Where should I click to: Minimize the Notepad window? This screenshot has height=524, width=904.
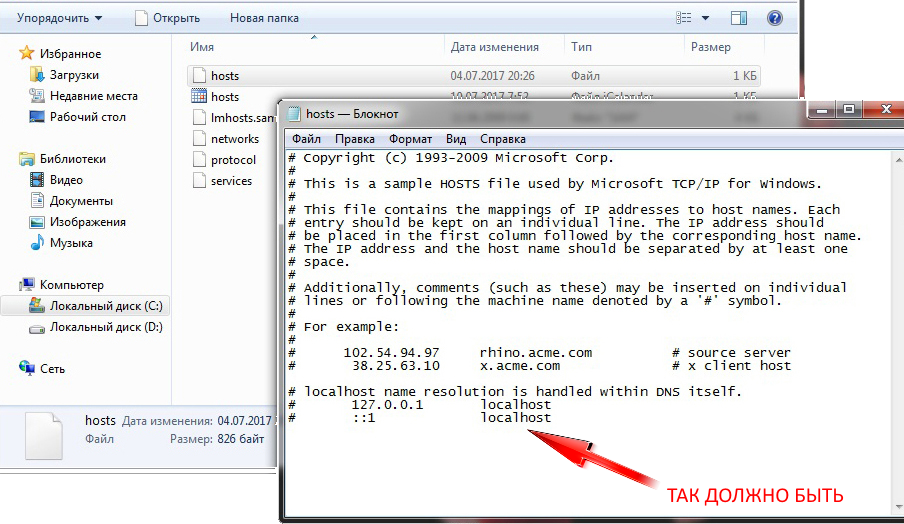[822, 110]
